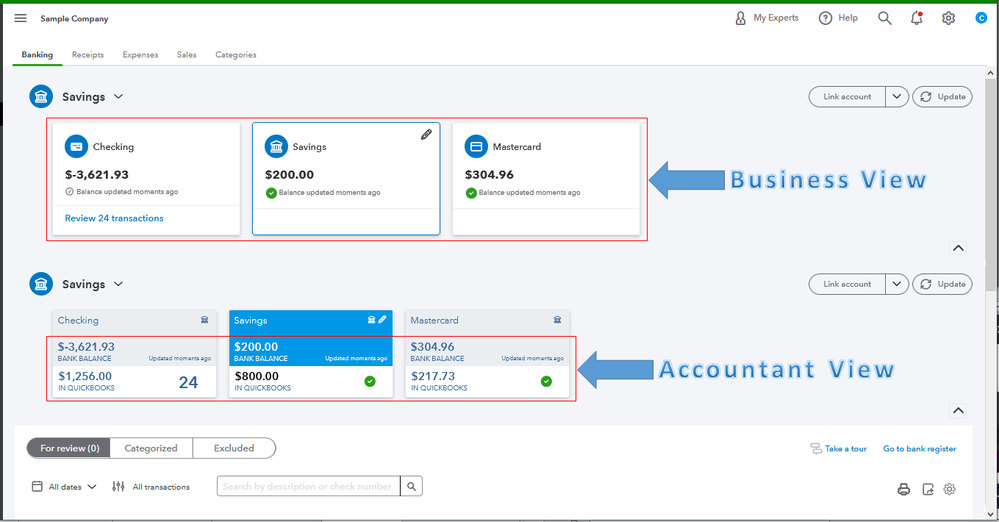Open upper Link account dropdown arrow

point(896,97)
